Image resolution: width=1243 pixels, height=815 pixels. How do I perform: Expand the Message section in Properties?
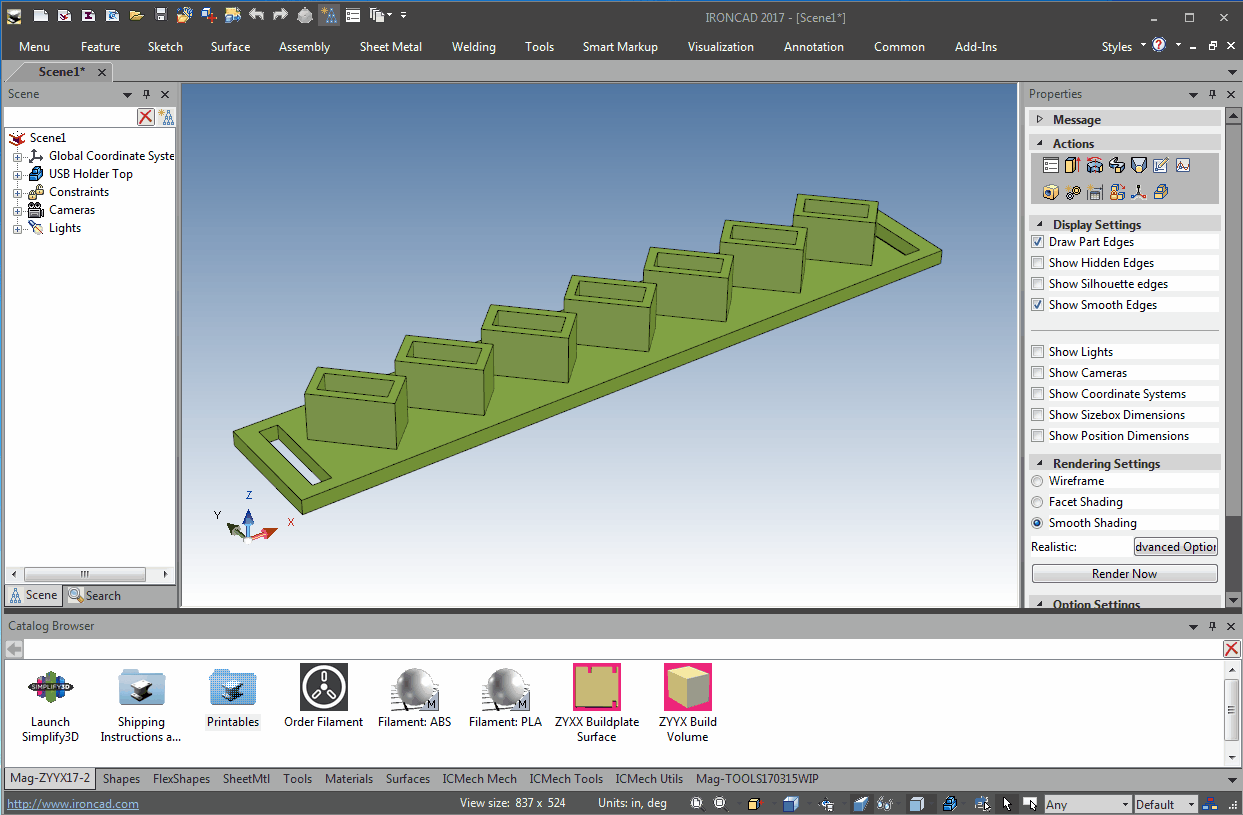[x=1040, y=119]
